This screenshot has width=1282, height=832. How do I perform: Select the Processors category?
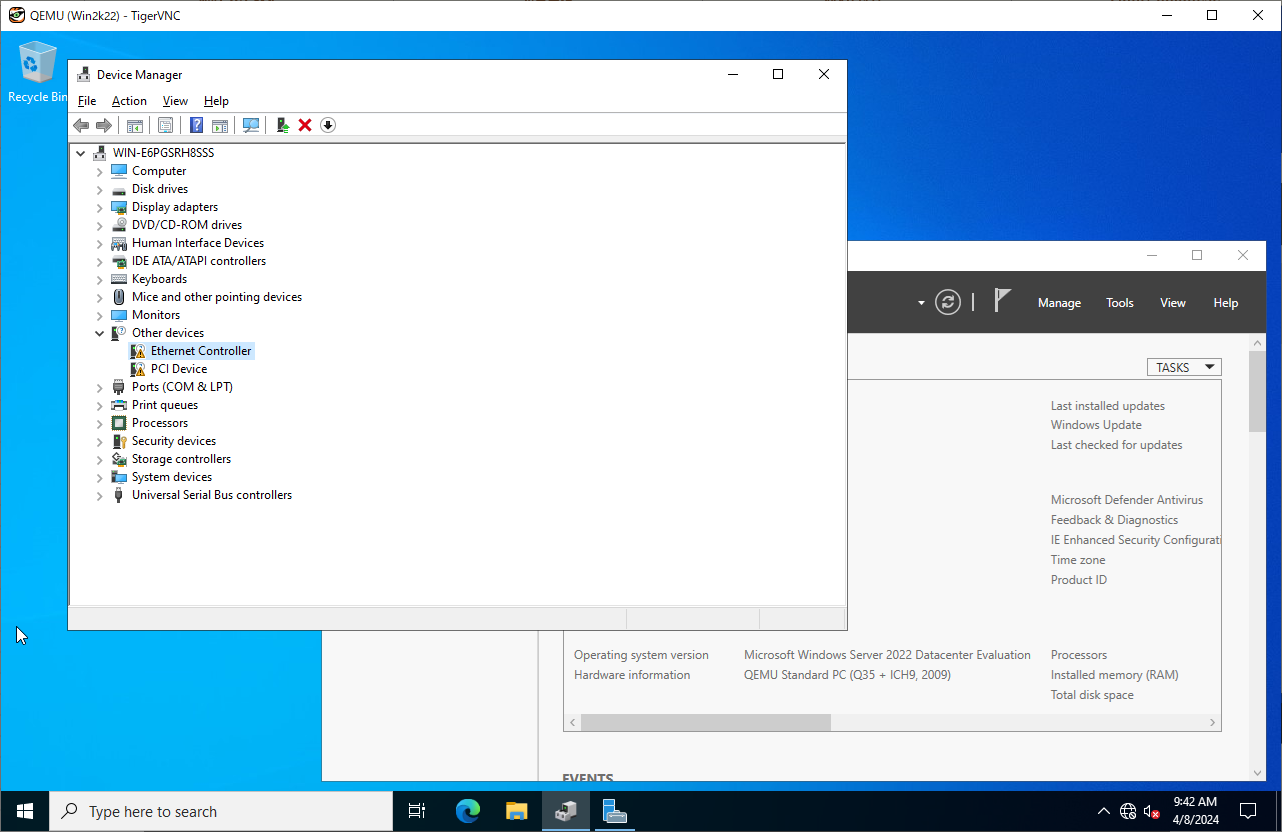[x=160, y=423]
